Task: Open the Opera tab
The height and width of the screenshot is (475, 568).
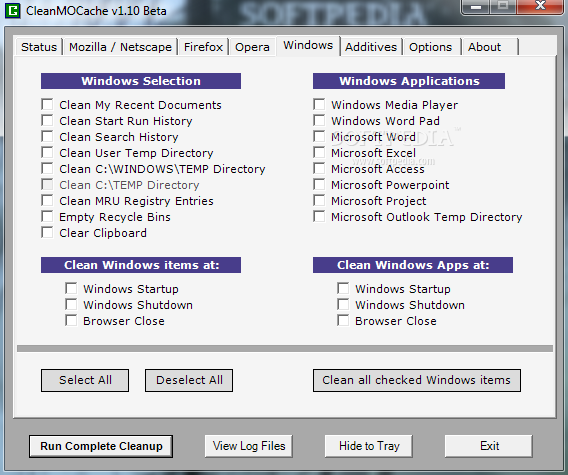Action: 252,47
